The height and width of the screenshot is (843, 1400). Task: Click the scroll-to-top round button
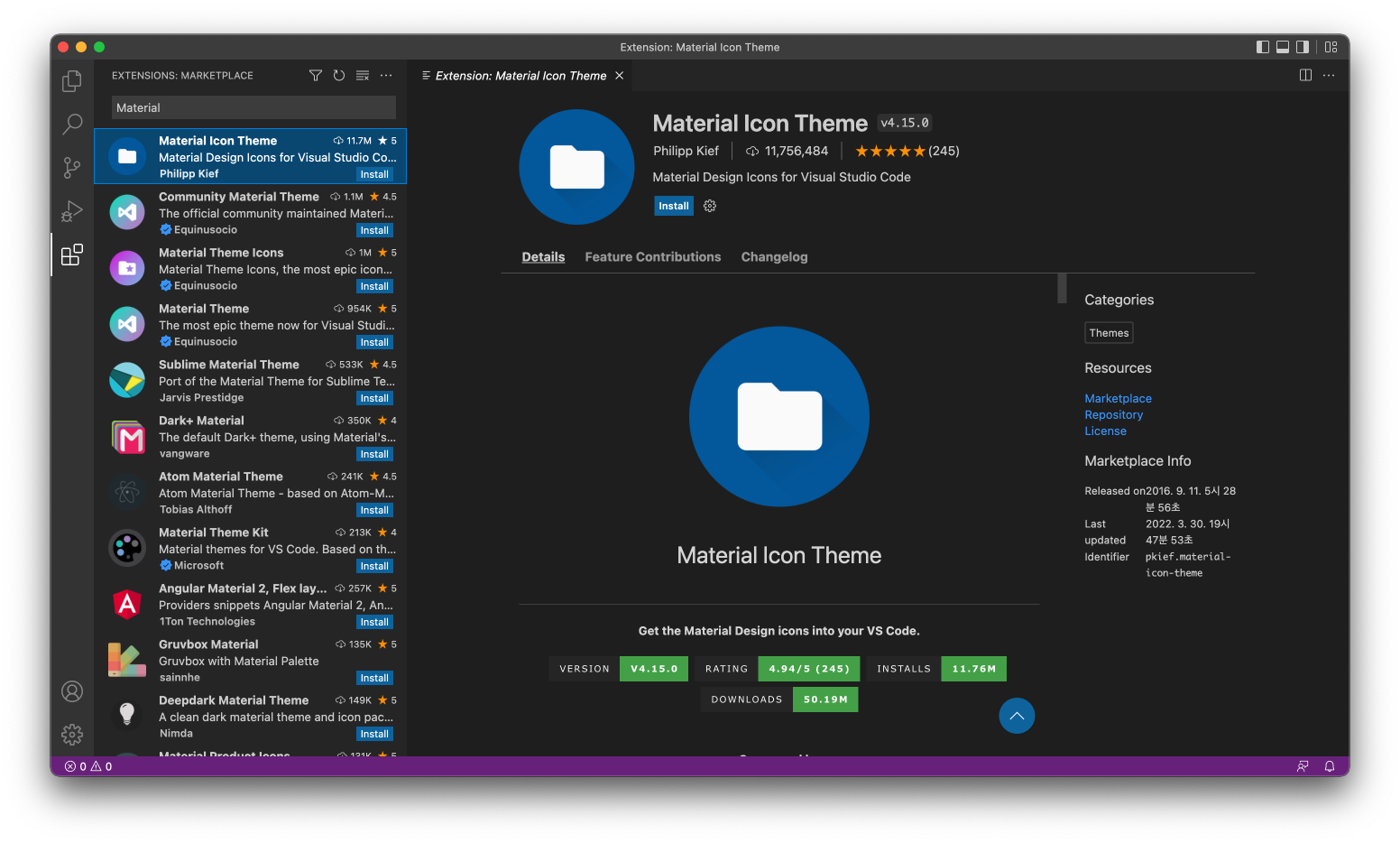tap(1017, 716)
